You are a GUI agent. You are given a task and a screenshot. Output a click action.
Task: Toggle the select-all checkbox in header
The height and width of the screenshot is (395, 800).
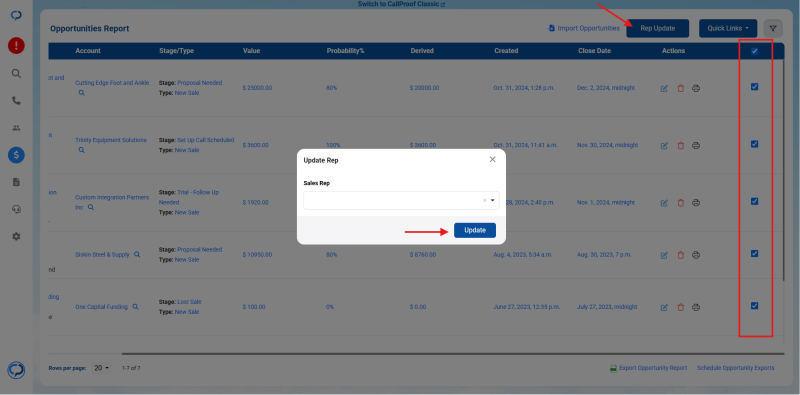(755, 51)
